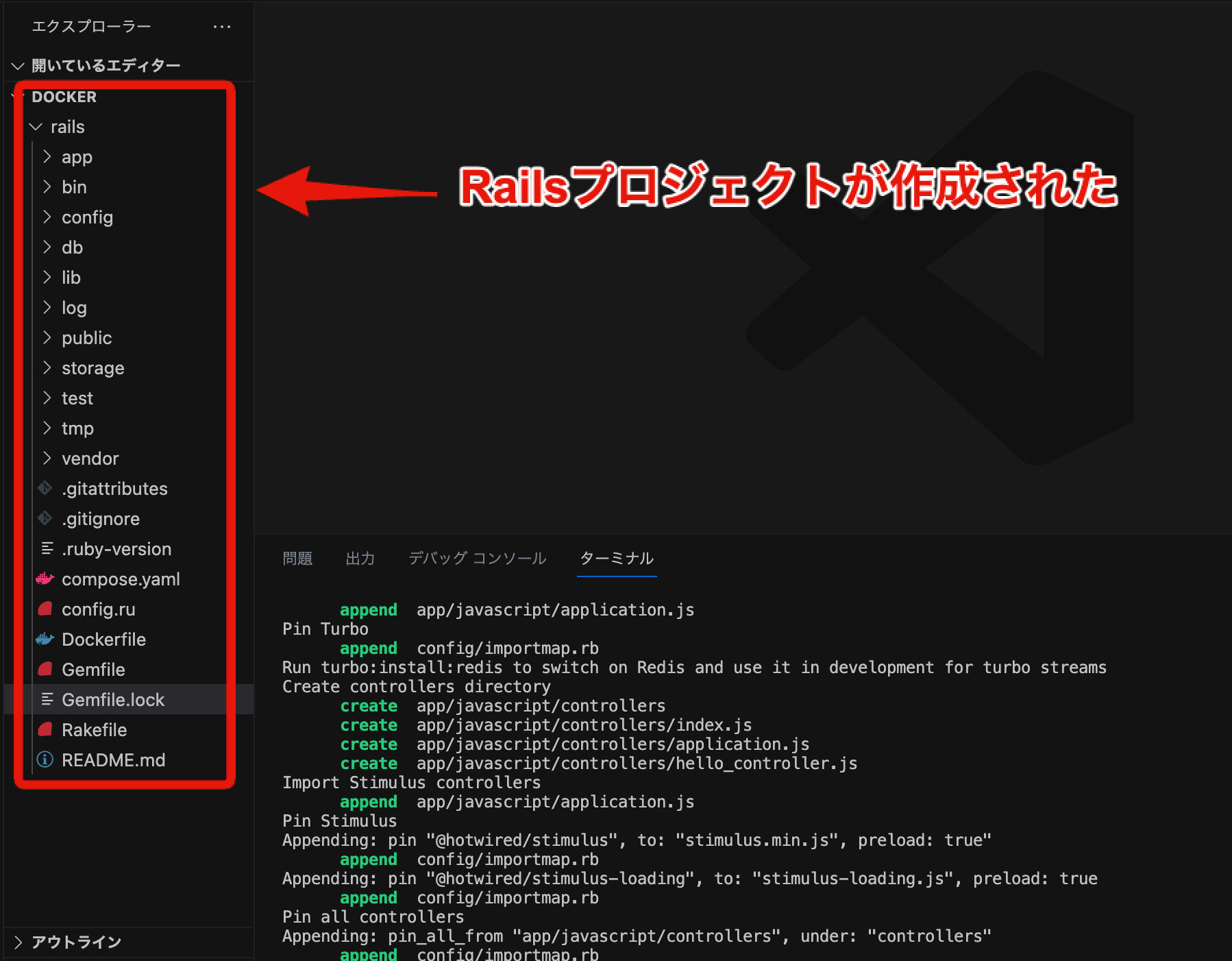1232x961 pixels.
Task: Select the 出力 panel tab
Action: click(x=360, y=559)
